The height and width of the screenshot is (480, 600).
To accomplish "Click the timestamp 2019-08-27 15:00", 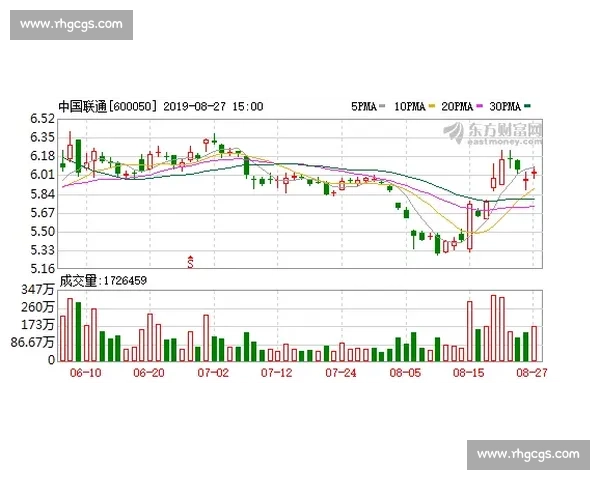I will click(214, 106).
